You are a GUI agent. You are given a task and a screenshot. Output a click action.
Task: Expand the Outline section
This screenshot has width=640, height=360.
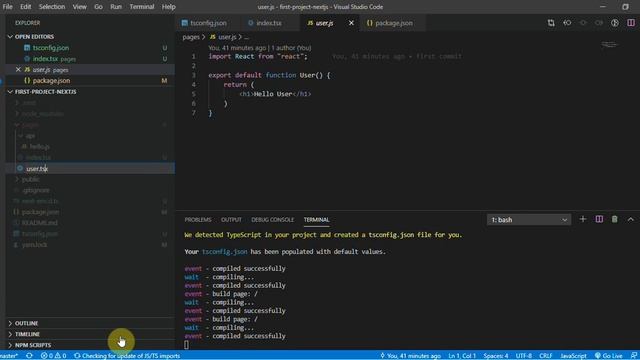tap(27, 323)
